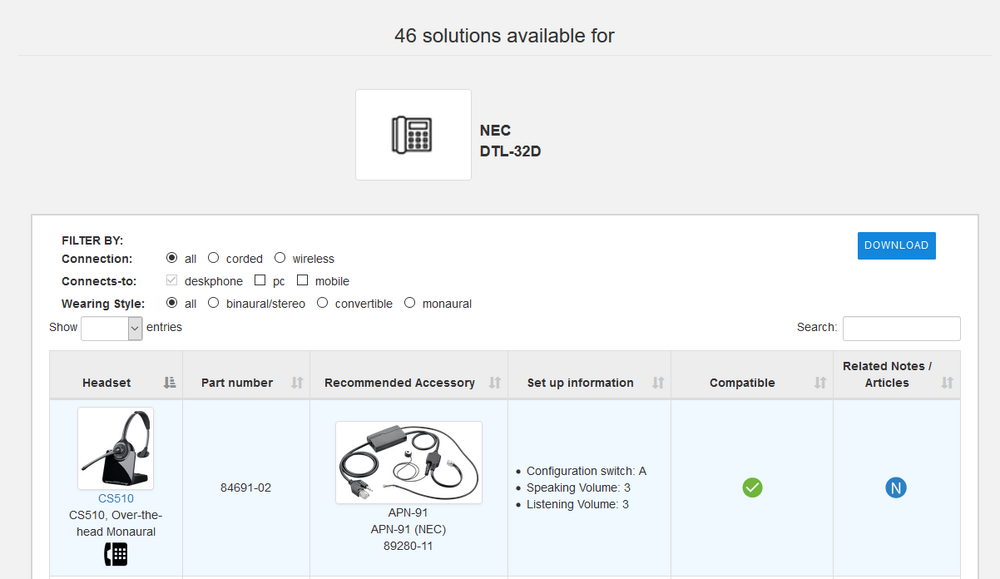
Task: Click the Headset column header label
Action: pyautogui.click(x=107, y=383)
